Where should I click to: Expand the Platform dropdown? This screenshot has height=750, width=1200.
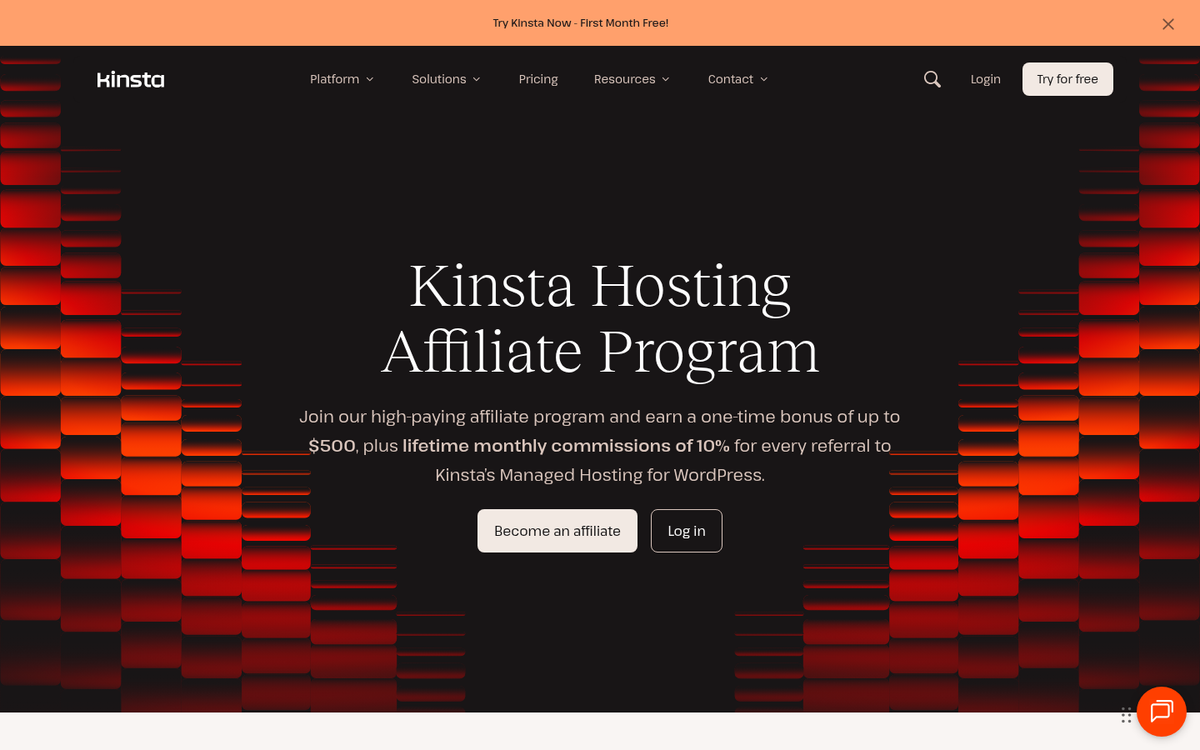tap(341, 79)
